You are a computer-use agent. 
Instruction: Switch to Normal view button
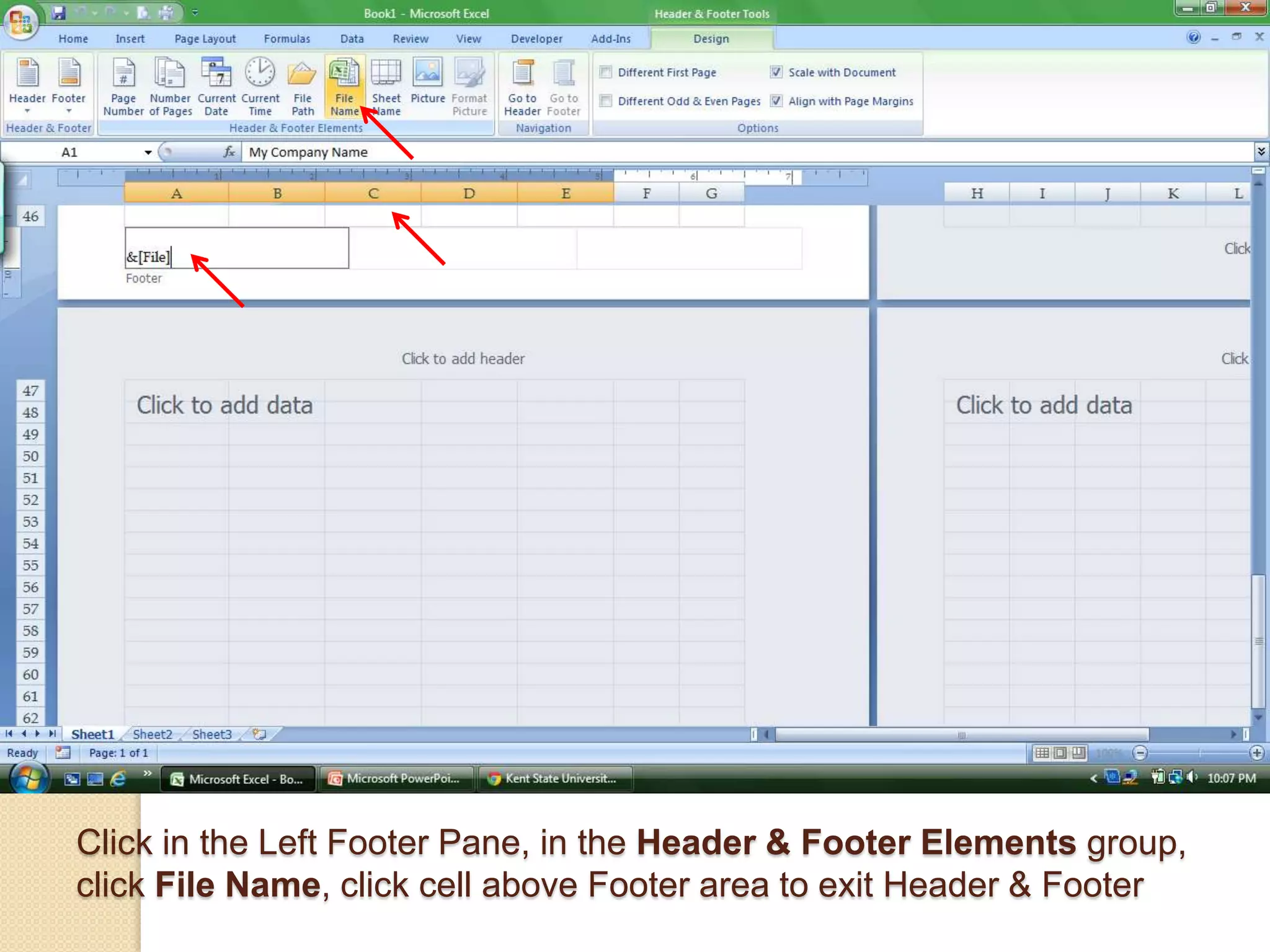point(1042,753)
